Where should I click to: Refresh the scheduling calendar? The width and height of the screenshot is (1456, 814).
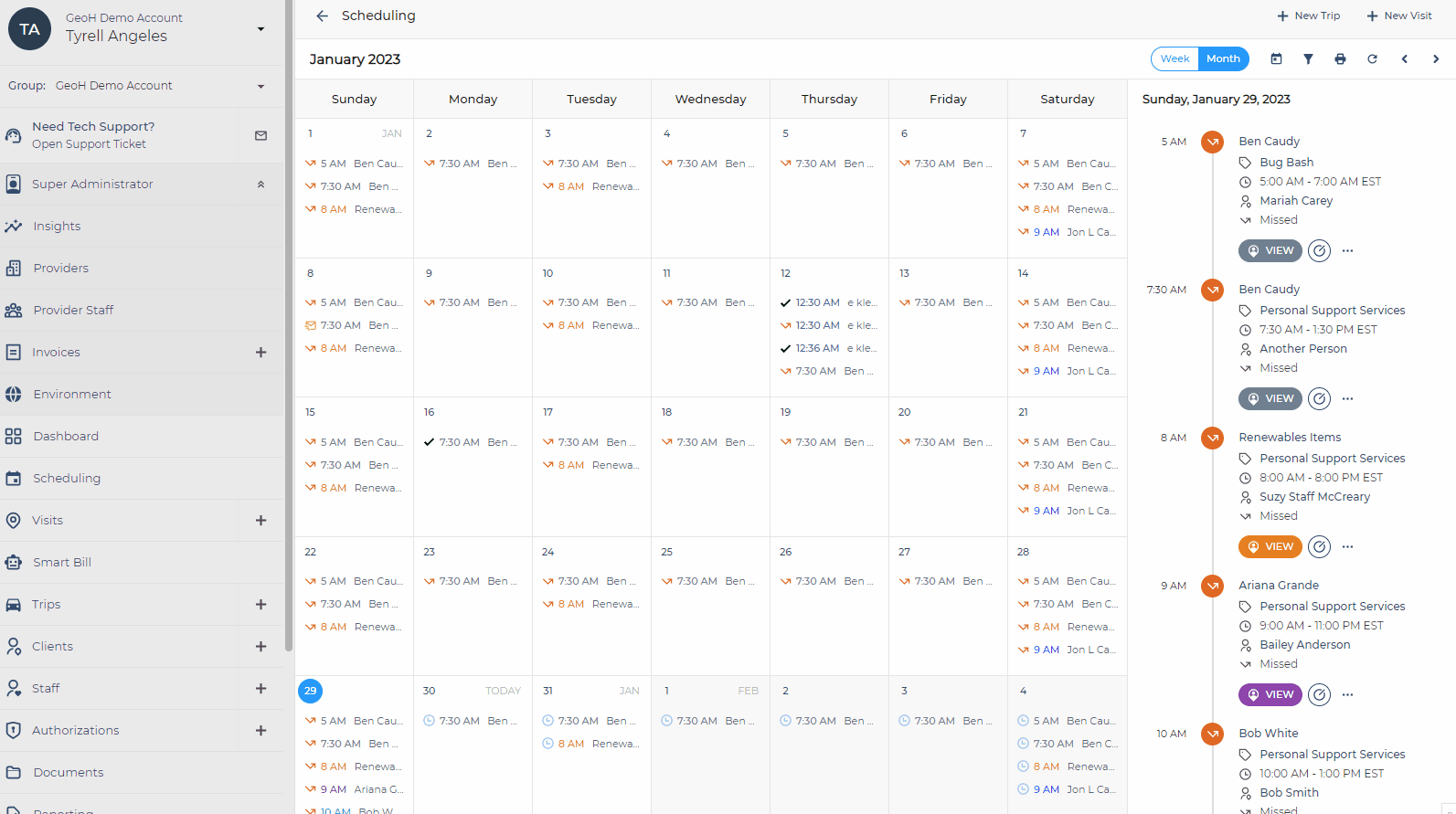point(1372,59)
